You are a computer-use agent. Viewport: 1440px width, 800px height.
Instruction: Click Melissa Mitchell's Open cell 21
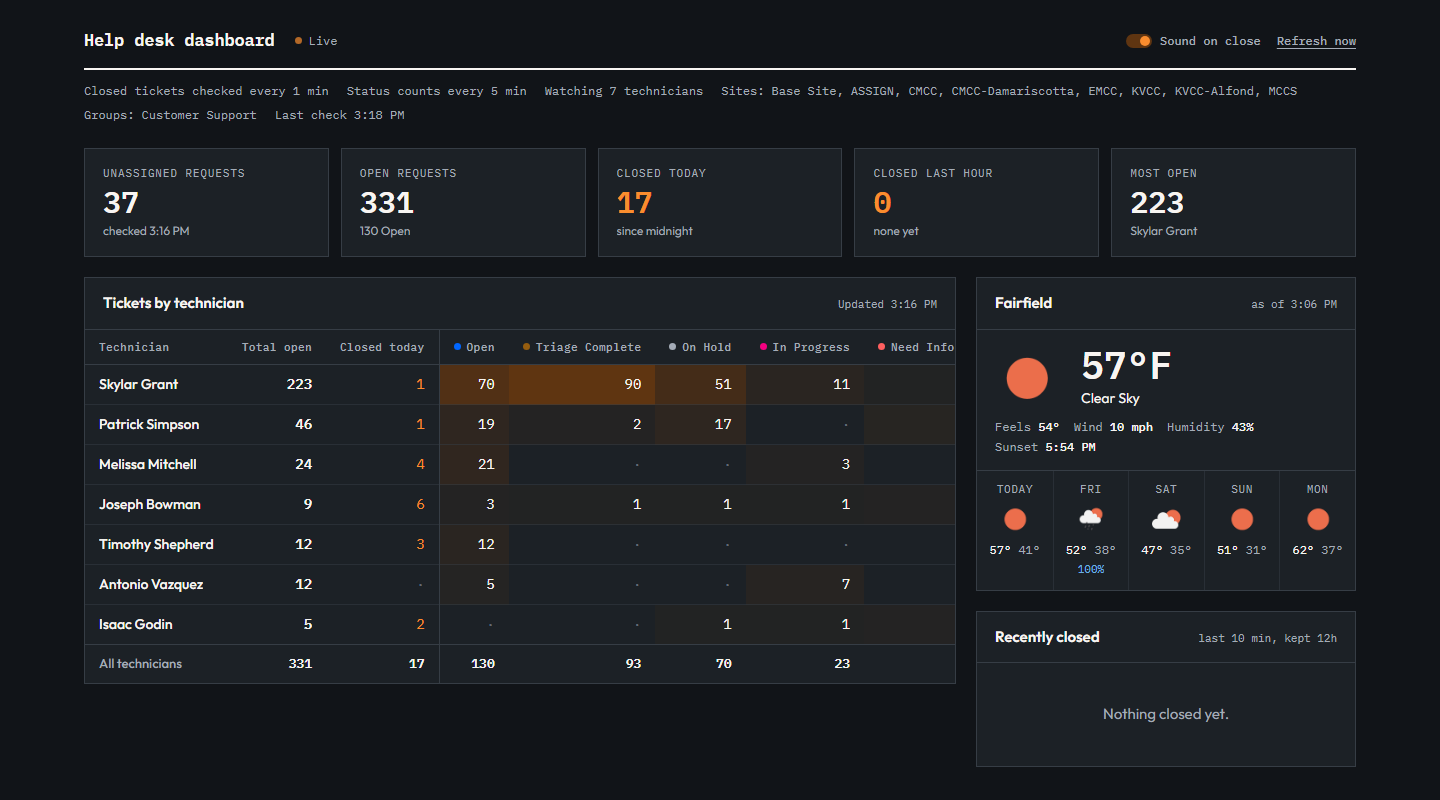pyautogui.click(x=474, y=464)
